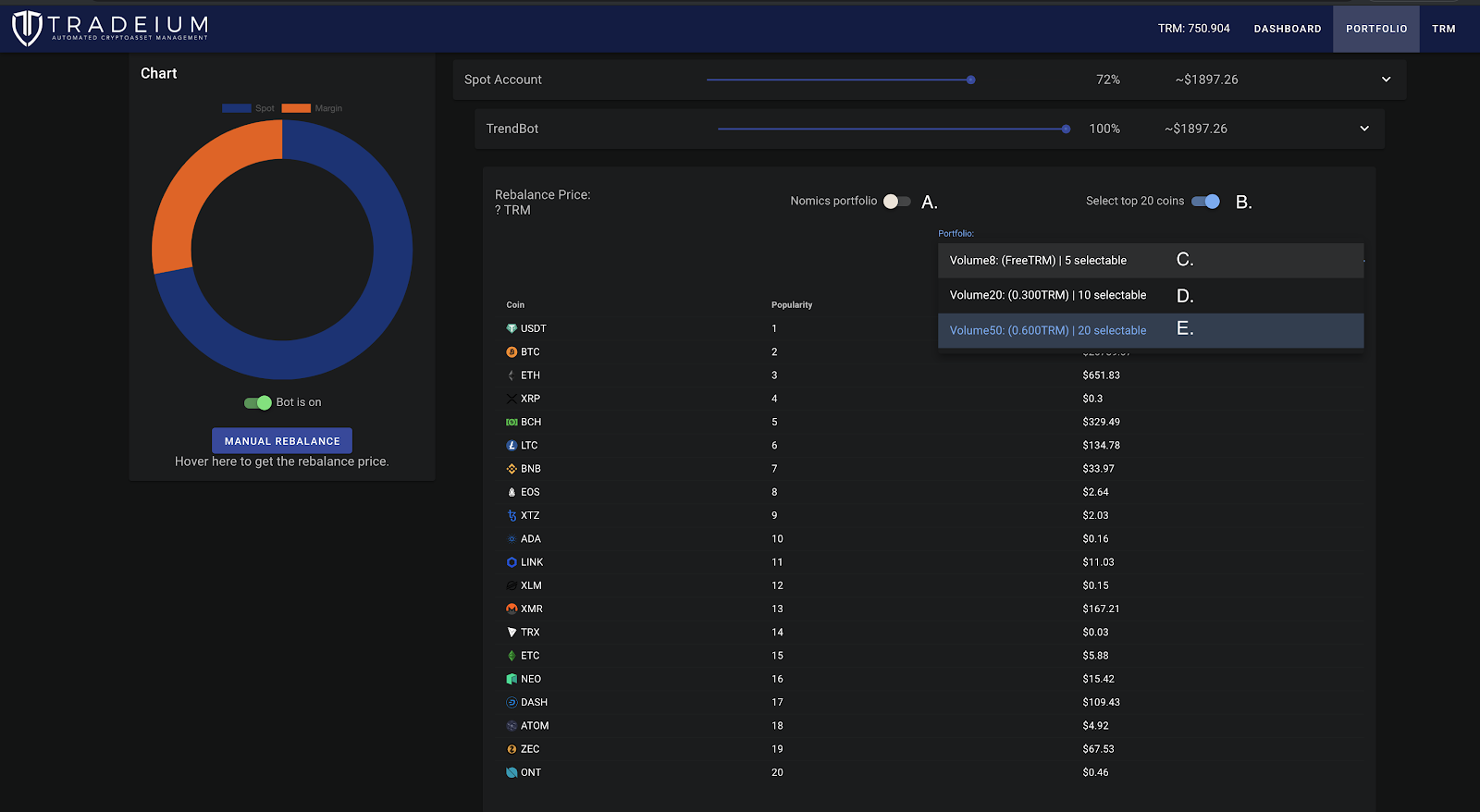This screenshot has width=1480, height=812.
Task: Select Volume20 0.300TRM 10 selectable option
Action: 1151,295
